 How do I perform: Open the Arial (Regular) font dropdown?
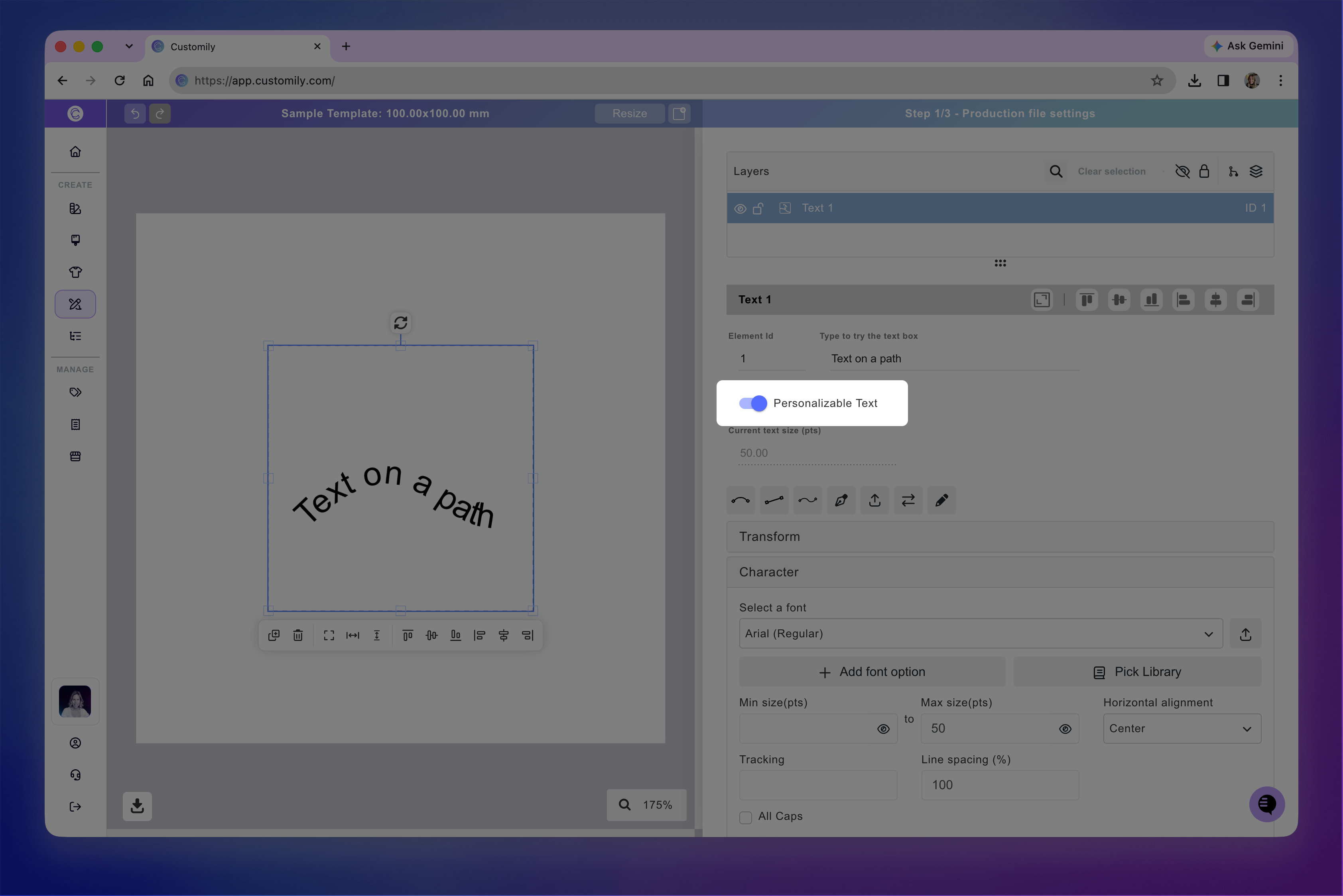pos(981,634)
